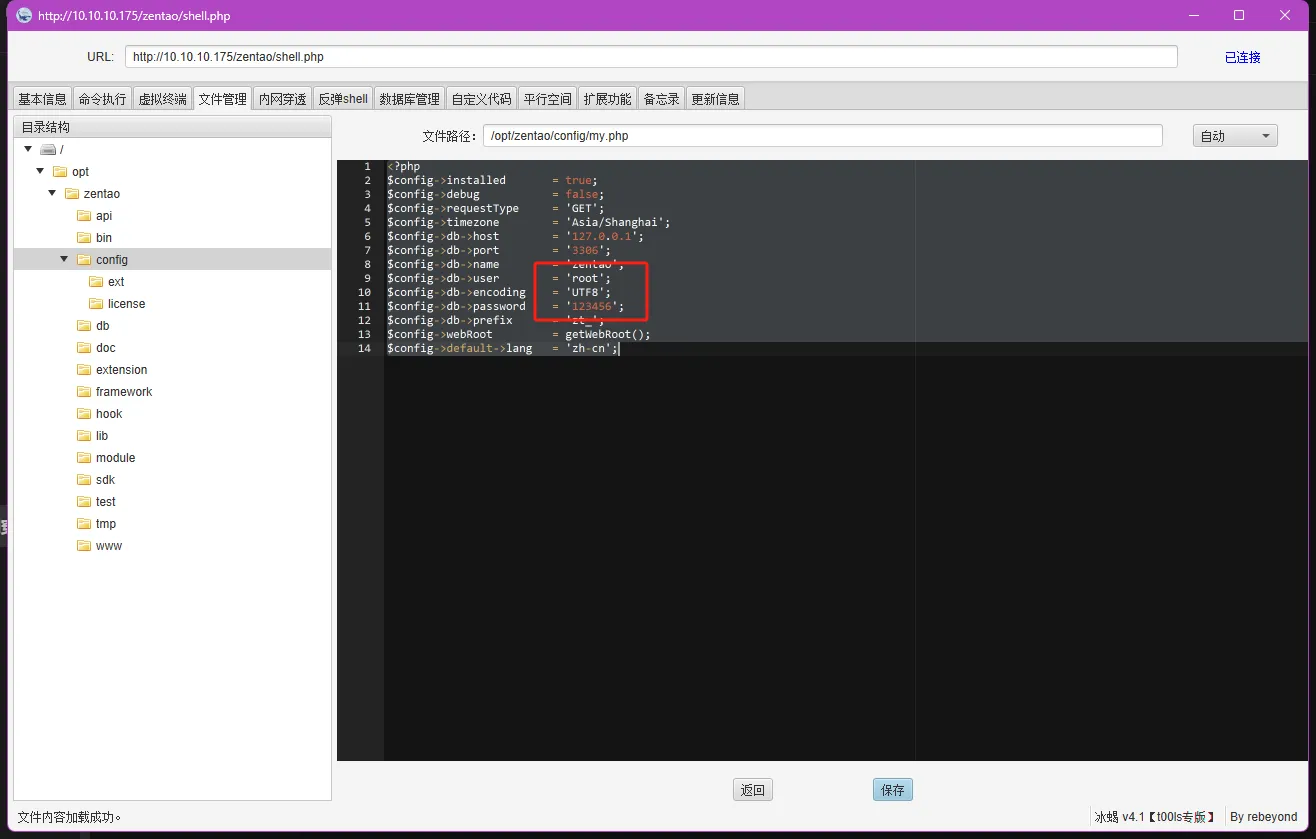Click the 已连接 status link
Image resolution: width=1316 pixels, height=839 pixels.
[x=1242, y=57]
